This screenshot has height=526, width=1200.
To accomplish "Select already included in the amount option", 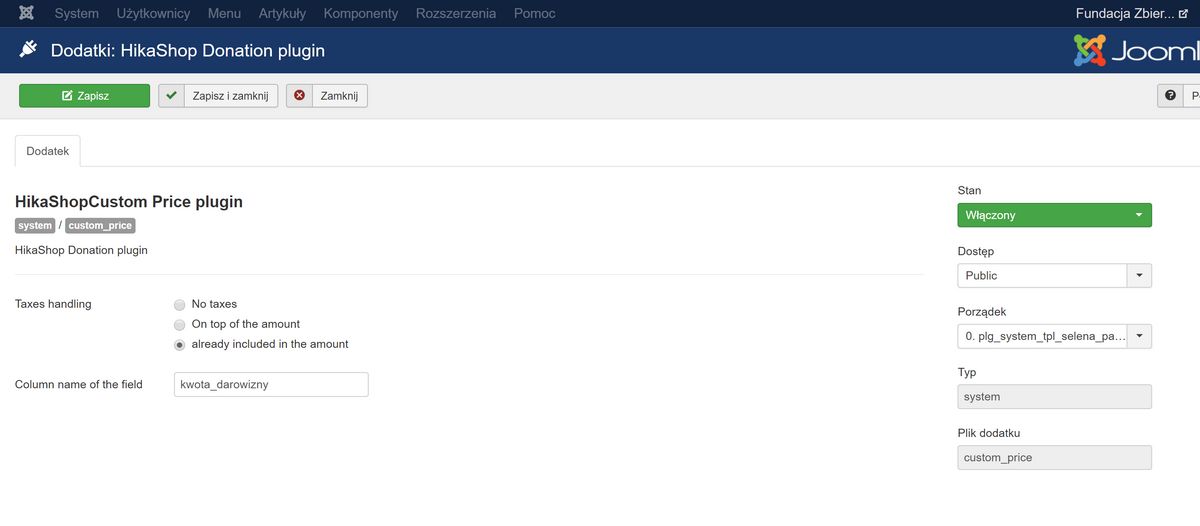I will (179, 345).
